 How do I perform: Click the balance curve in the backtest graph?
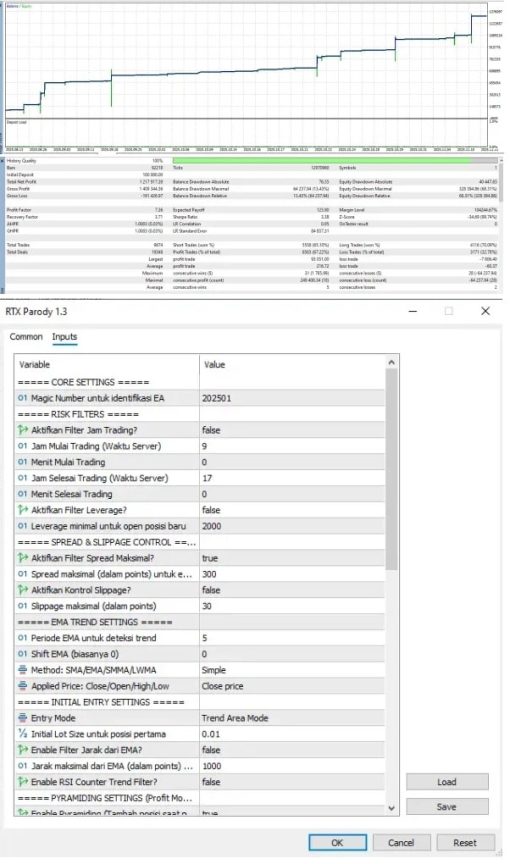coord(247,71)
